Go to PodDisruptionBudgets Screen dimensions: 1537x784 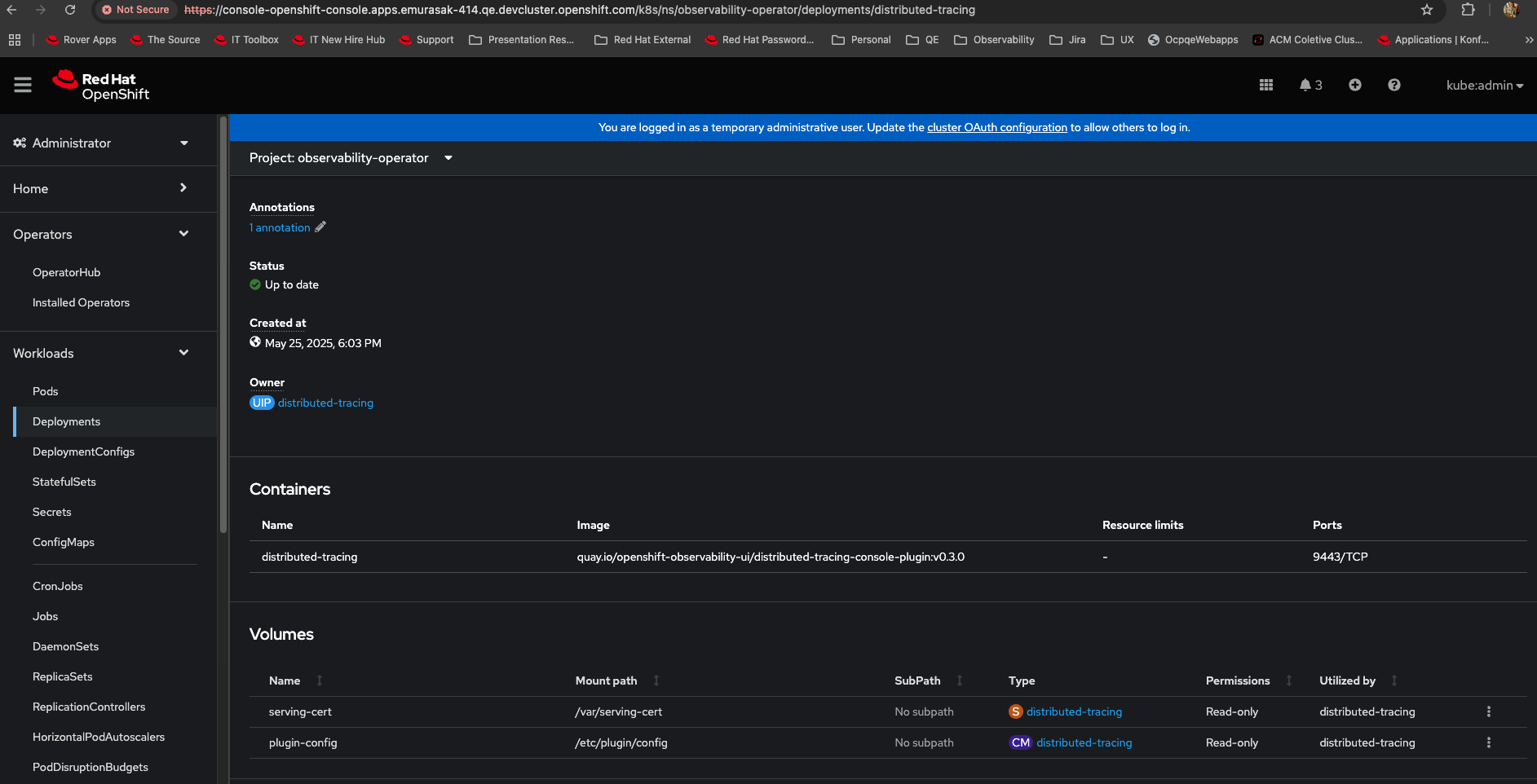pos(91,767)
